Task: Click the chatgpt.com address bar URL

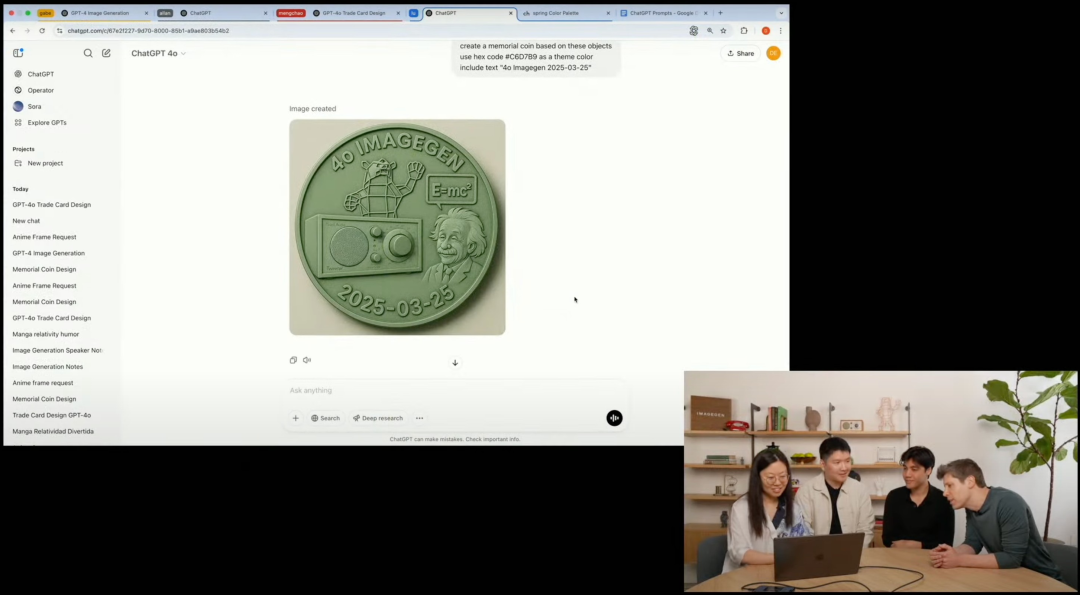Action: point(148,31)
